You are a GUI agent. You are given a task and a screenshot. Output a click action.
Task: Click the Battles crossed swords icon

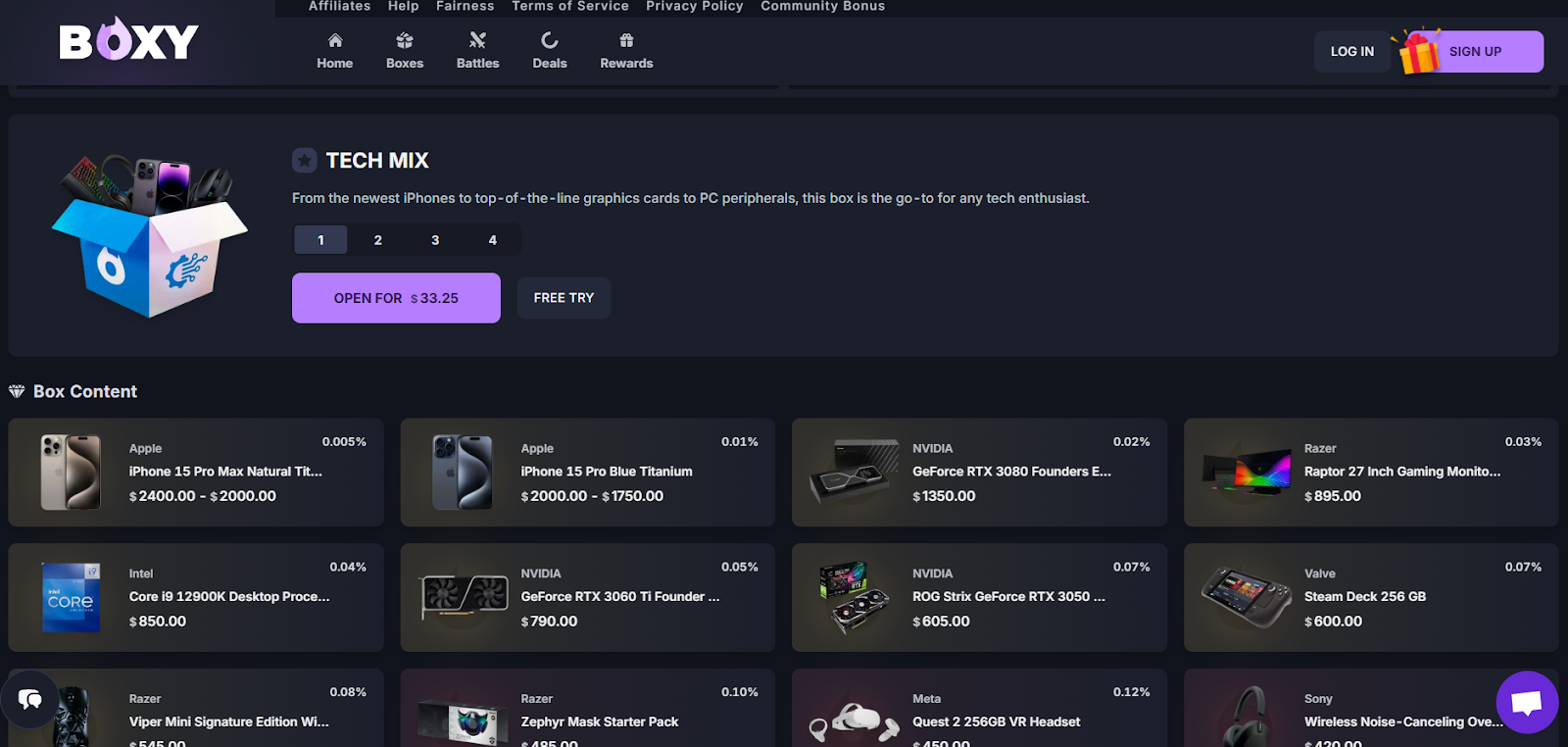(477, 40)
